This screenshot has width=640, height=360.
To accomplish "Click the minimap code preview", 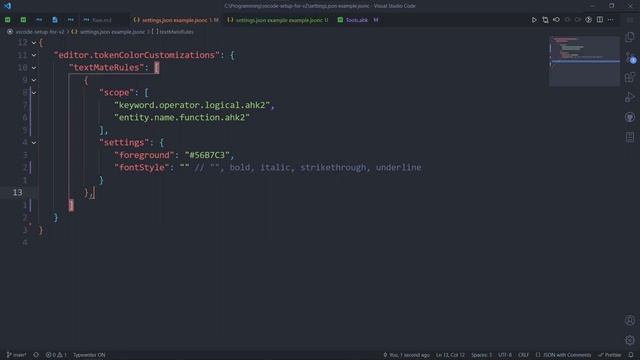I will tap(584, 61).
